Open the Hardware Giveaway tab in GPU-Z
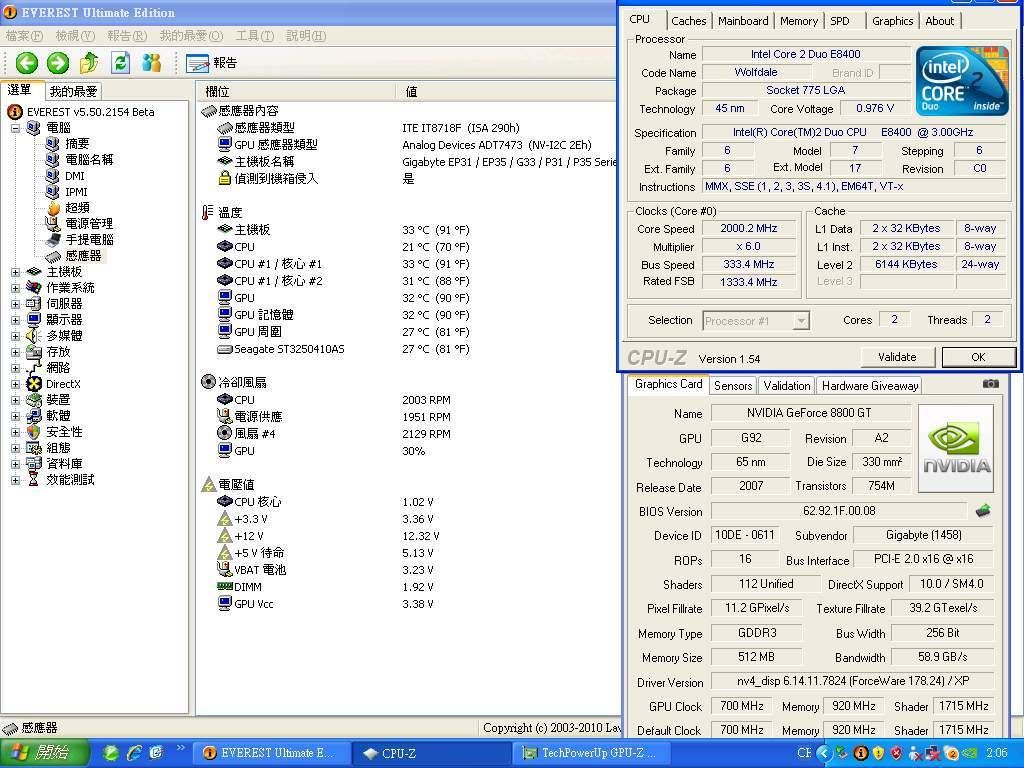The height and width of the screenshot is (768, 1024). [870, 386]
